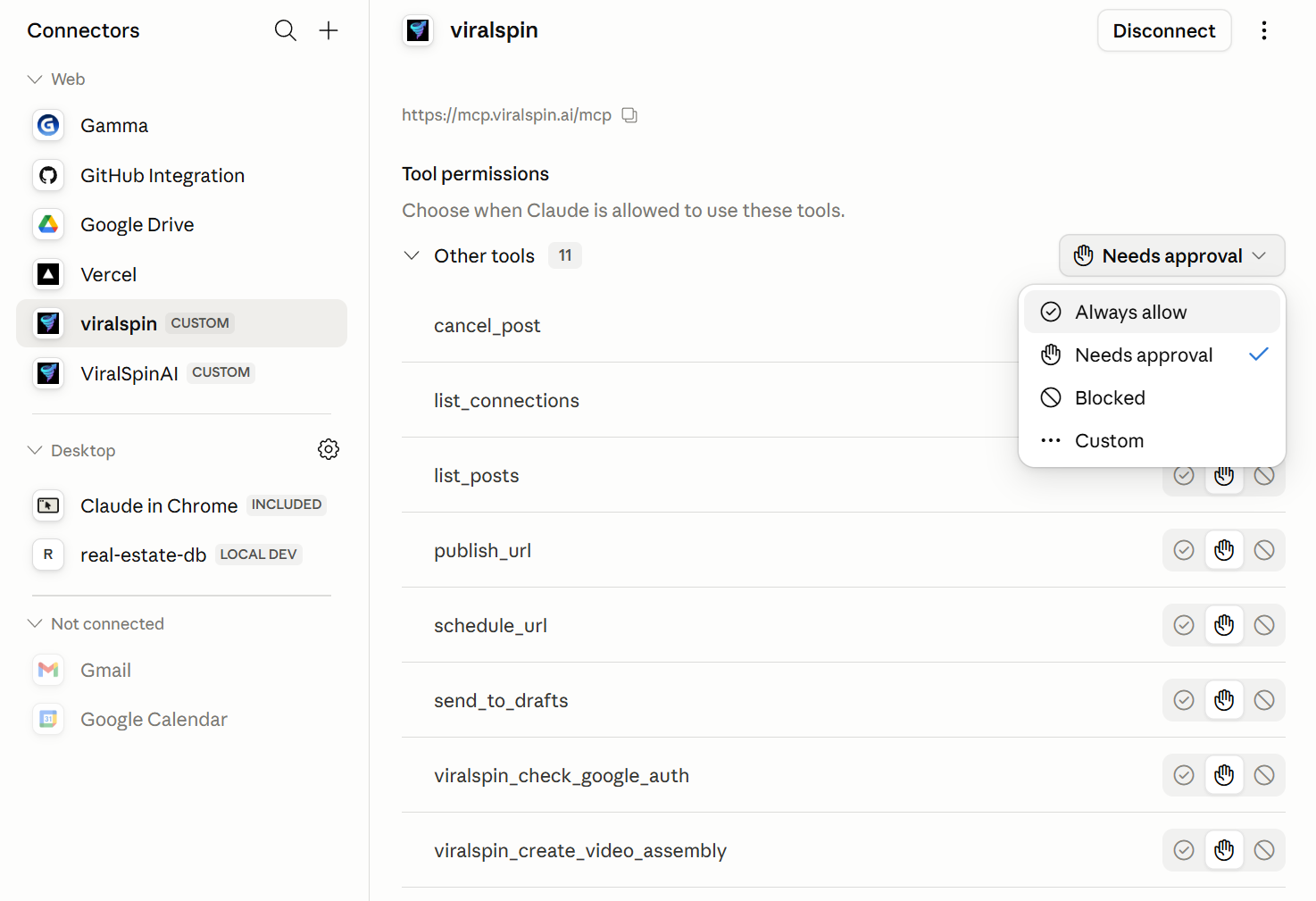
Task: Collapse the Not connected group
Action: click(35, 623)
